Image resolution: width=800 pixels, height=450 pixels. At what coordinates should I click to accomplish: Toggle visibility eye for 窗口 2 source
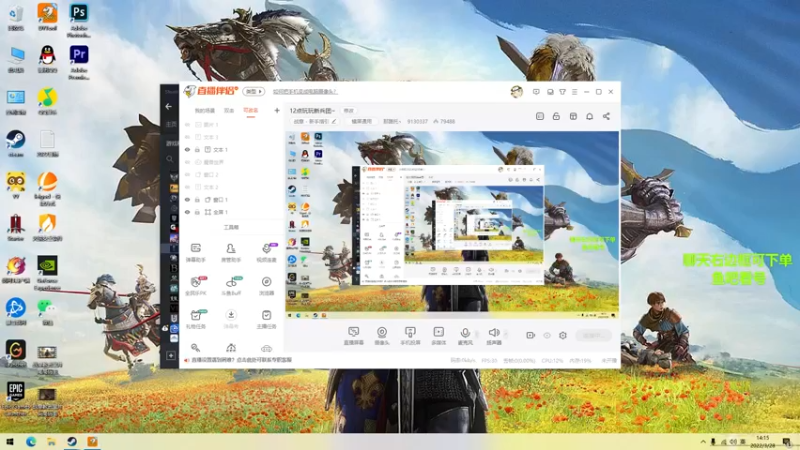coord(187,174)
